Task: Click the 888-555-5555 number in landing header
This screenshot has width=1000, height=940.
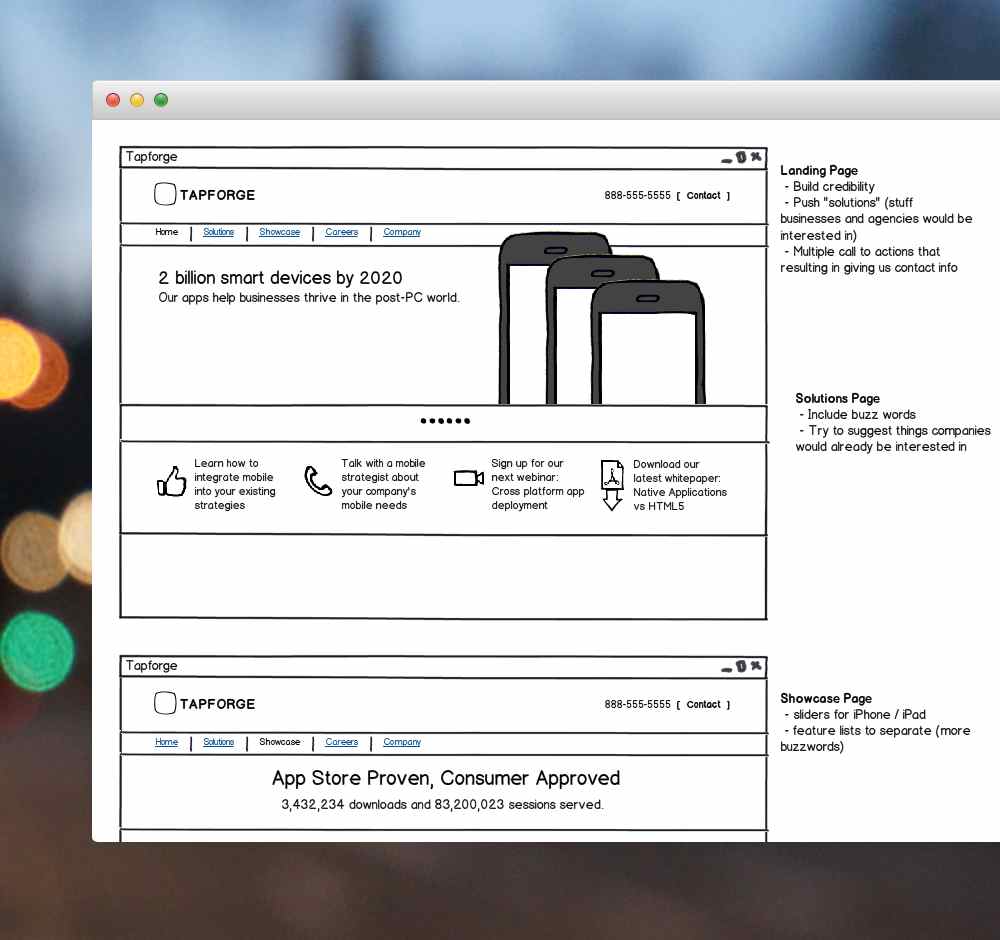Action: (637, 196)
